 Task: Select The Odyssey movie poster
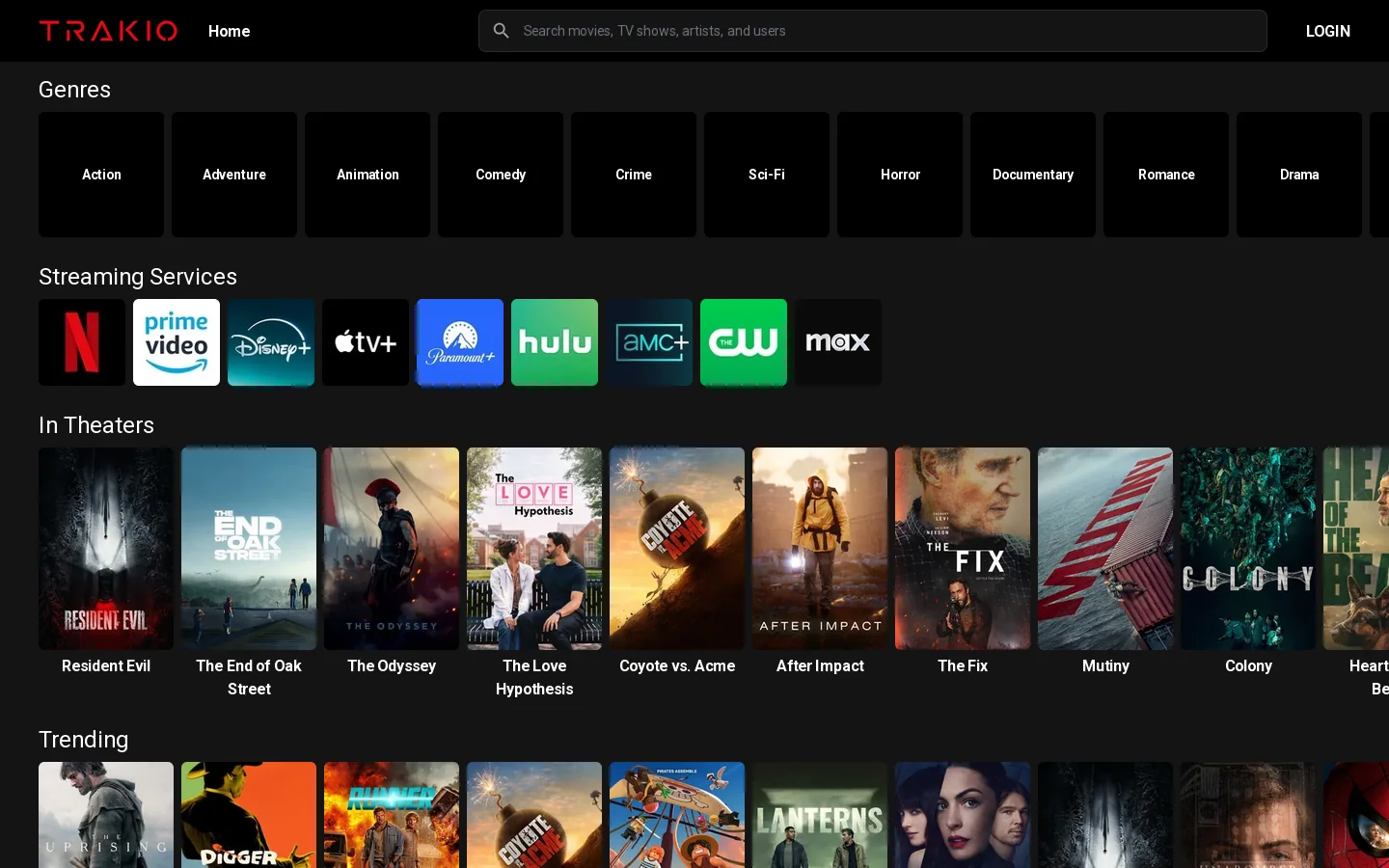coord(392,549)
